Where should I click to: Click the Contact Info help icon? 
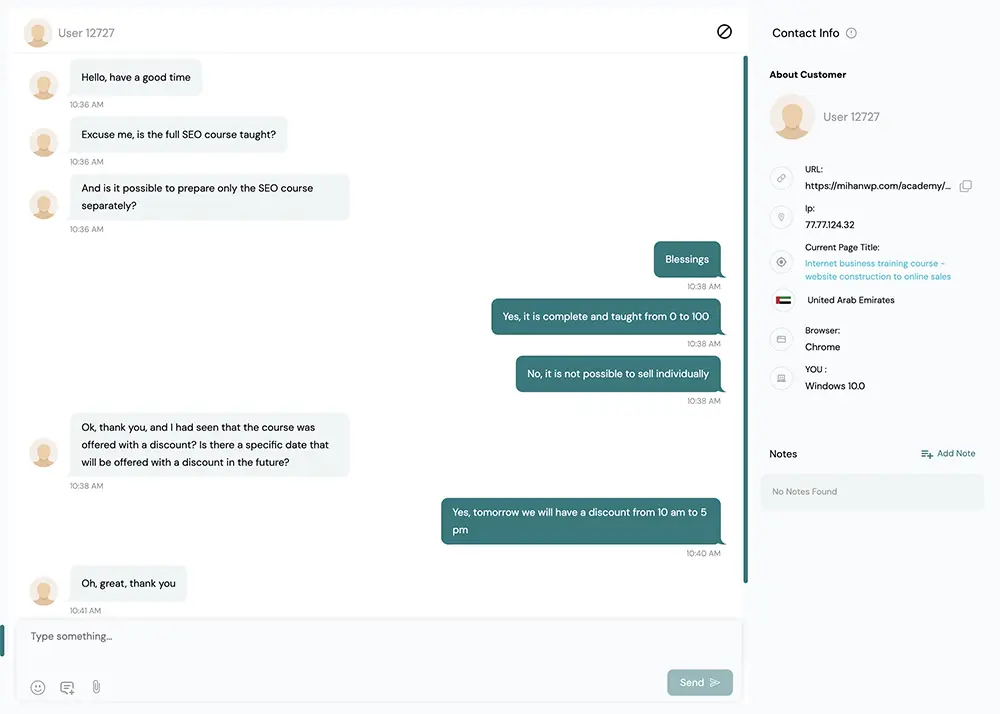click(x=851, y=33)
